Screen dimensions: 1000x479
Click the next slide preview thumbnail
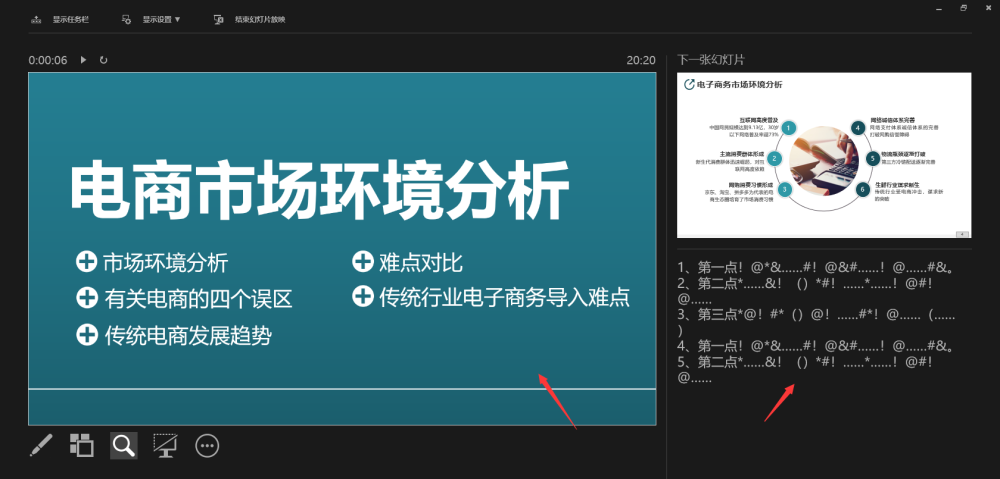pos(824,155)
